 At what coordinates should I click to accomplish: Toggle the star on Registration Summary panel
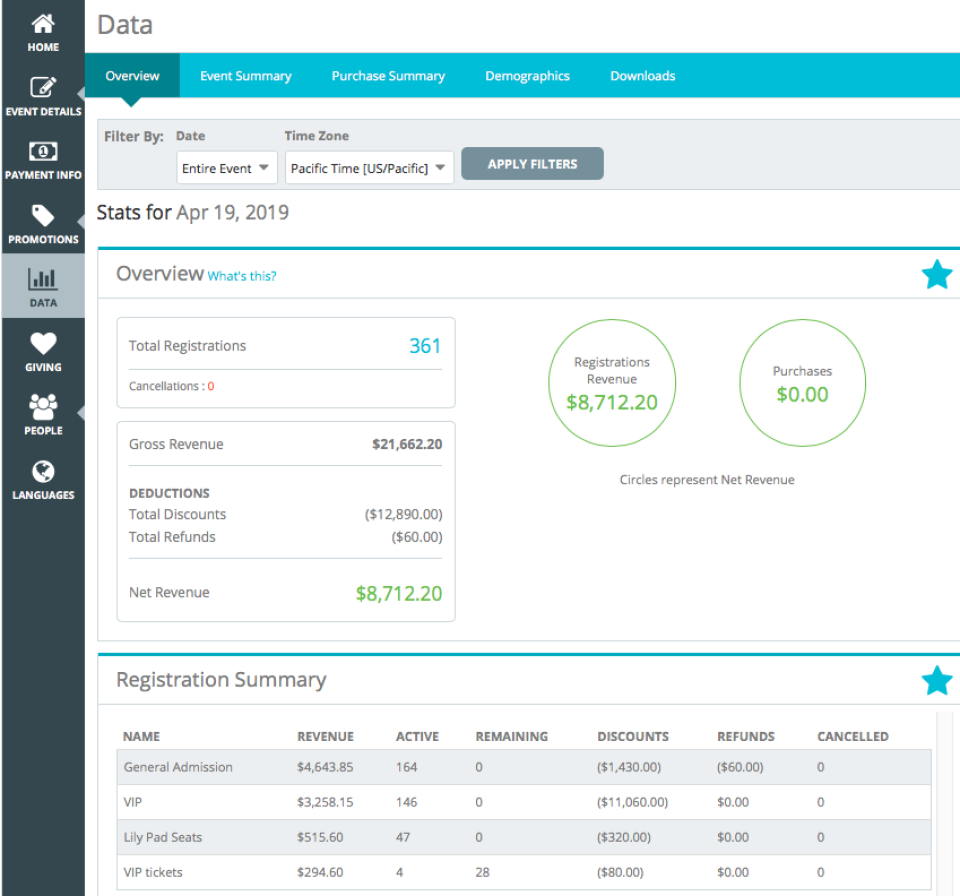pyautogui.click(x=936, y=680)
